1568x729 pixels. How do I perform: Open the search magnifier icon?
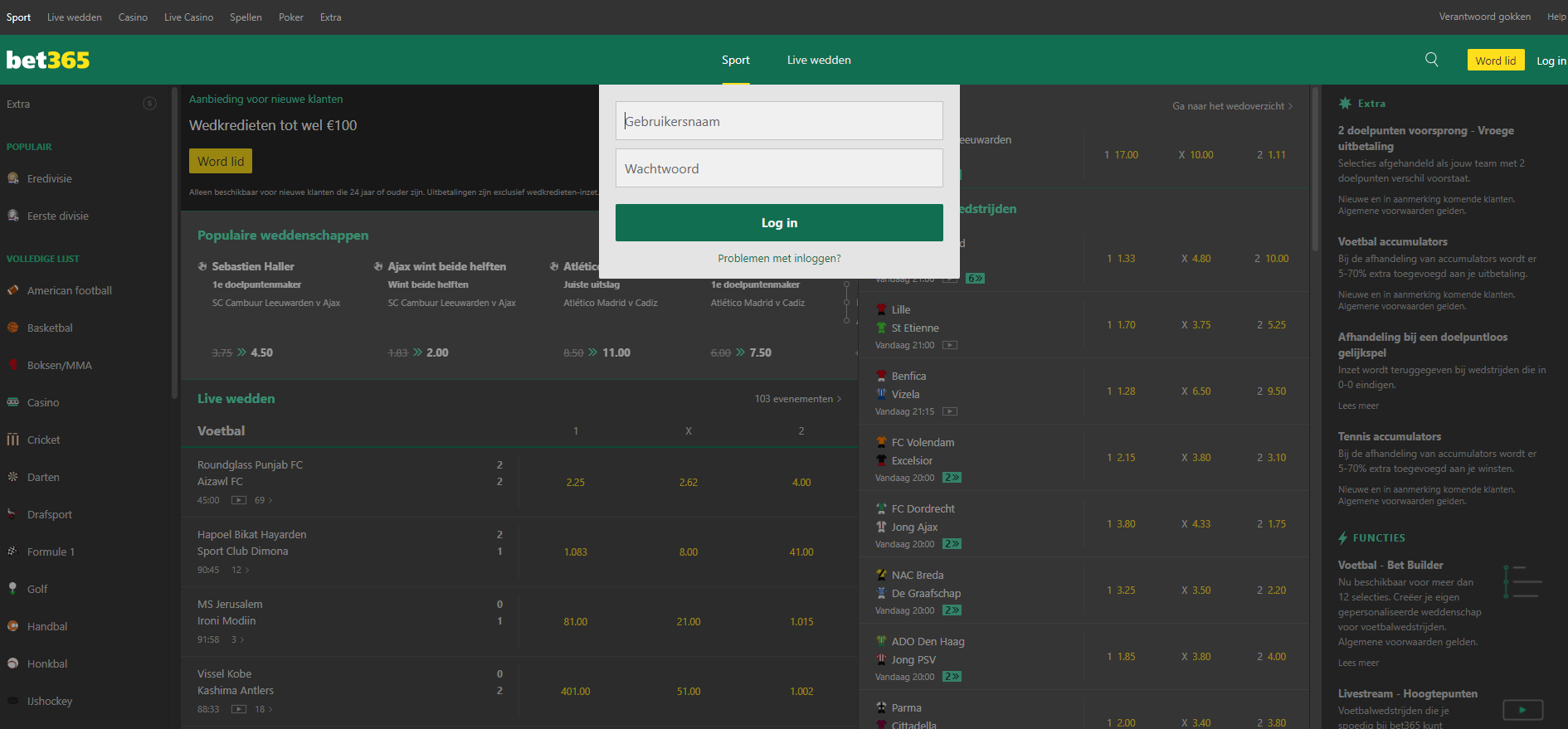coord(1431,60)
